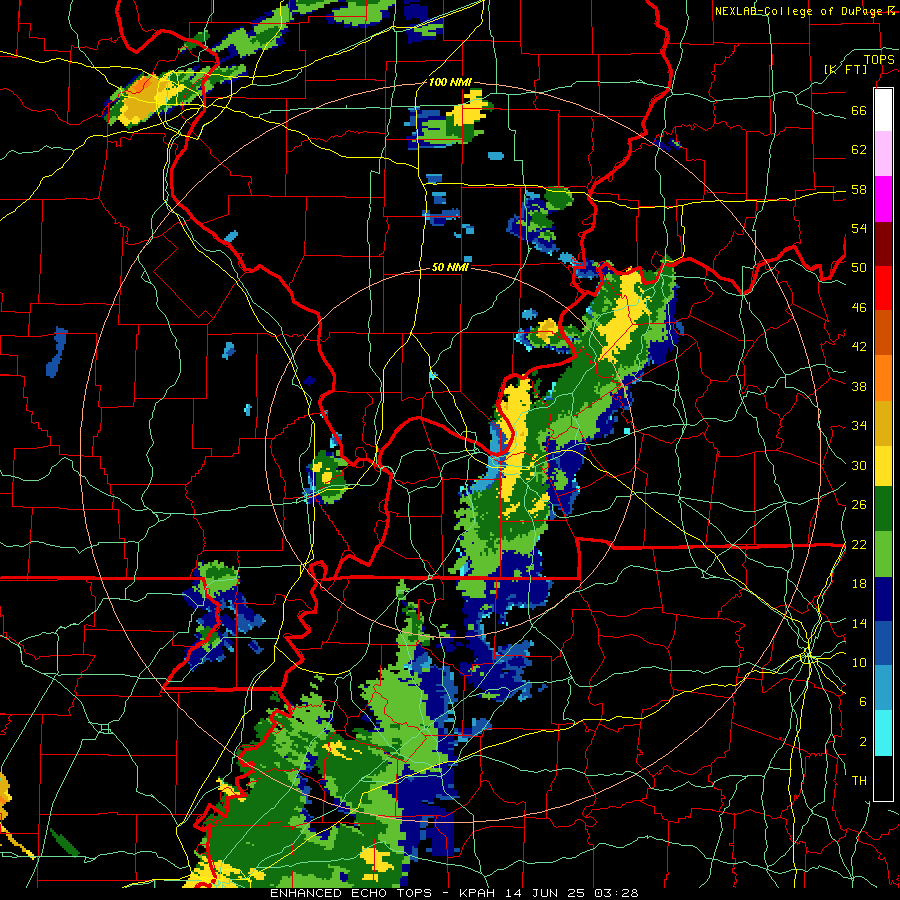Click the cyan 2-6 kft legend swatch
The width and height of the screenshot is (900, 900).
point(883,733)
